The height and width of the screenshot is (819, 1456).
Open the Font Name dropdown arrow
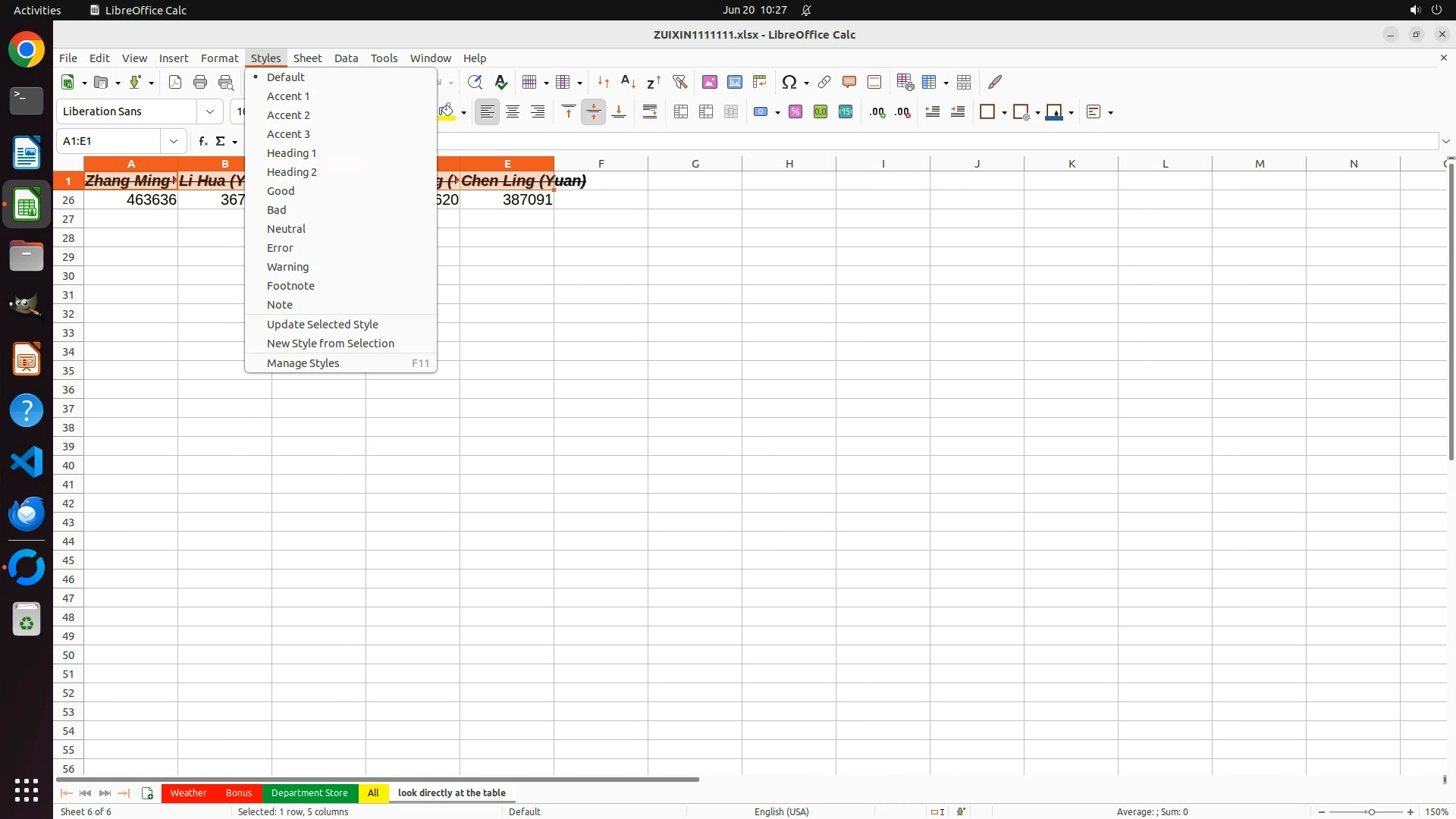(x=210, y=111)
